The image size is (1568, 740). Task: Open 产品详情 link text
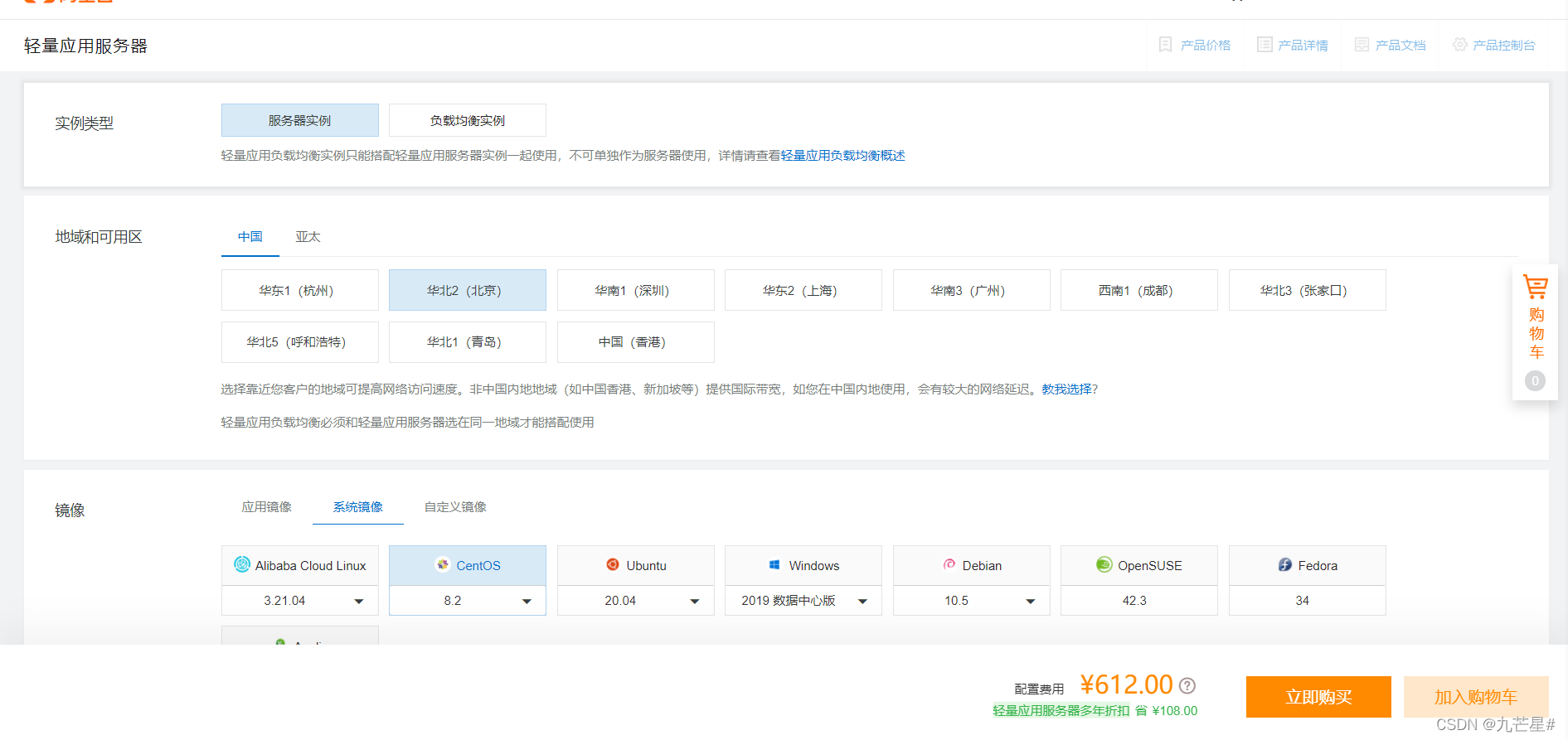[x=1303, y=45]
